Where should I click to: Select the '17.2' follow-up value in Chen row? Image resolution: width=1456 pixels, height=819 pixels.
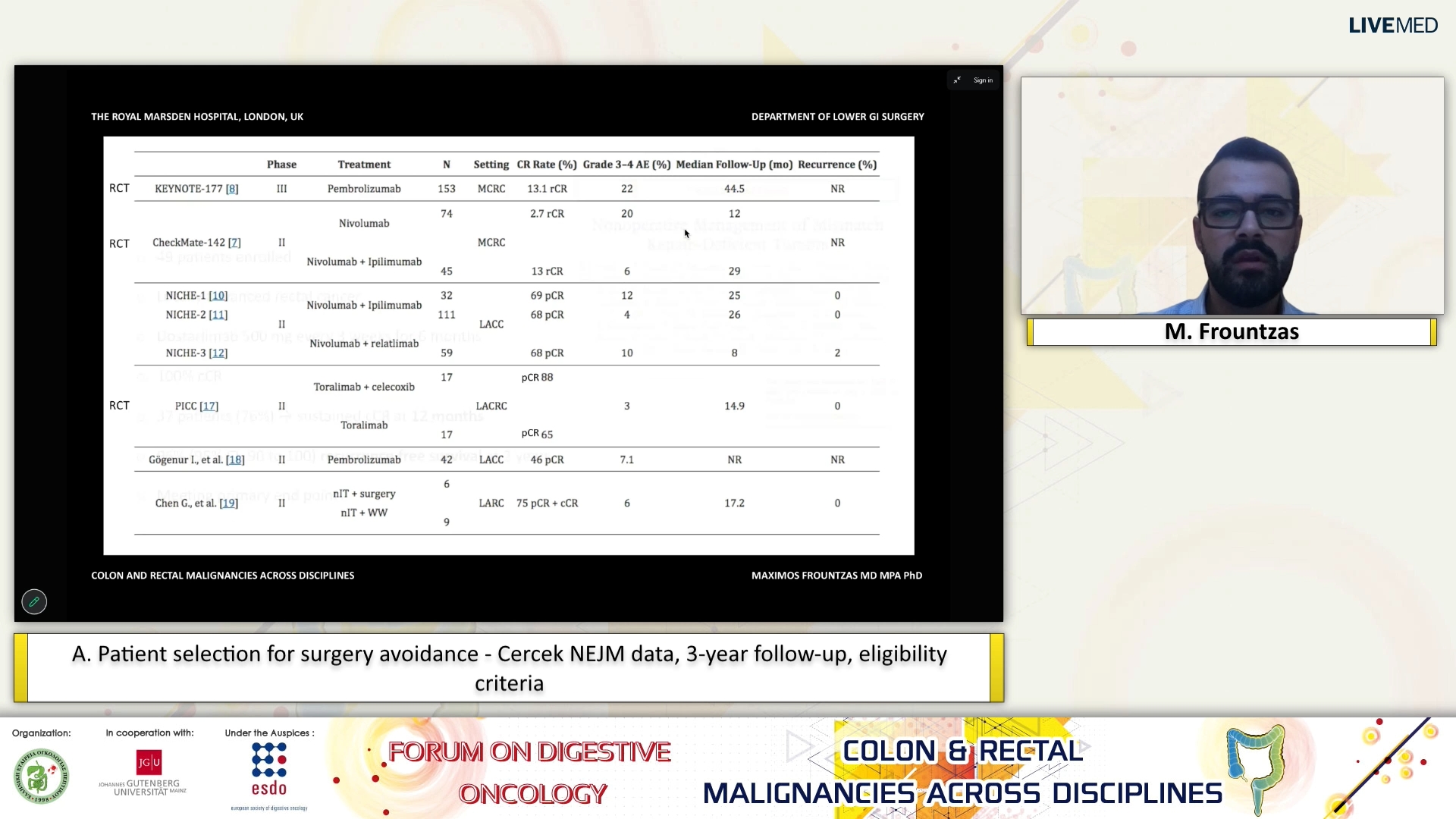734,504
